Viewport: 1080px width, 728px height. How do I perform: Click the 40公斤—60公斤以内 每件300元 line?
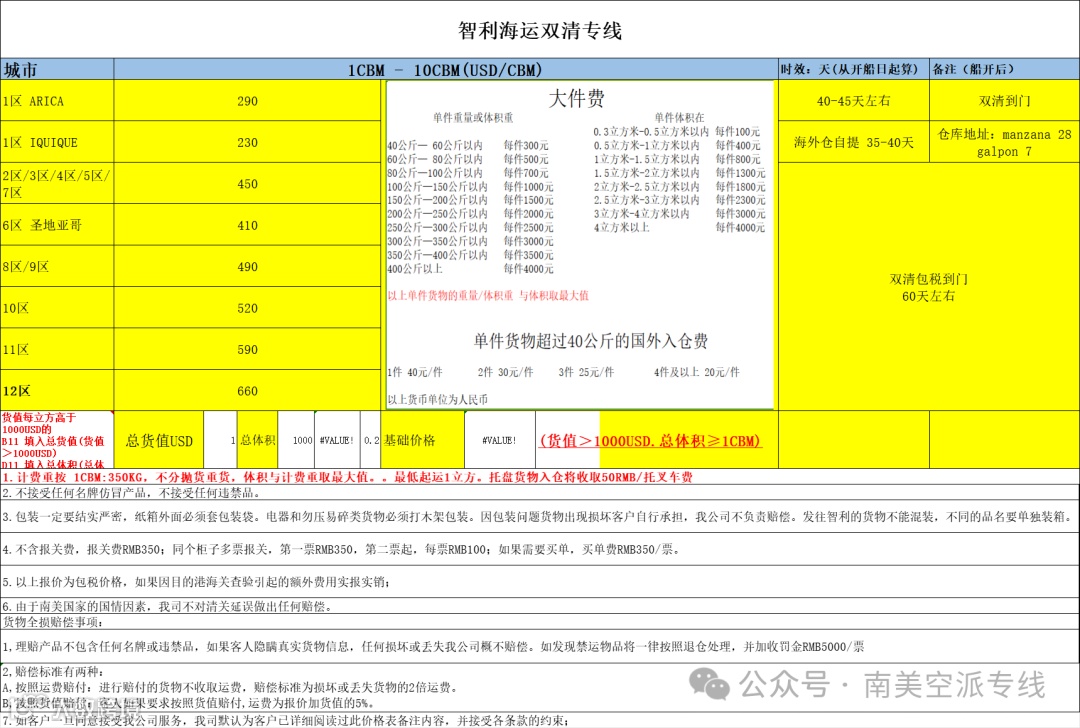[x=468, y=145]
